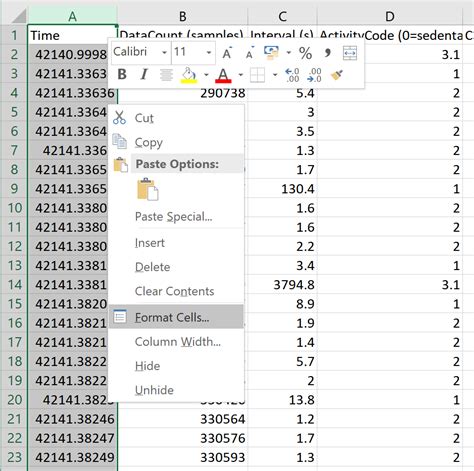Screen dimensions: 474x471
Task: Increase decimal places icon
Action: pyautogui.click(x=292, y=75)
